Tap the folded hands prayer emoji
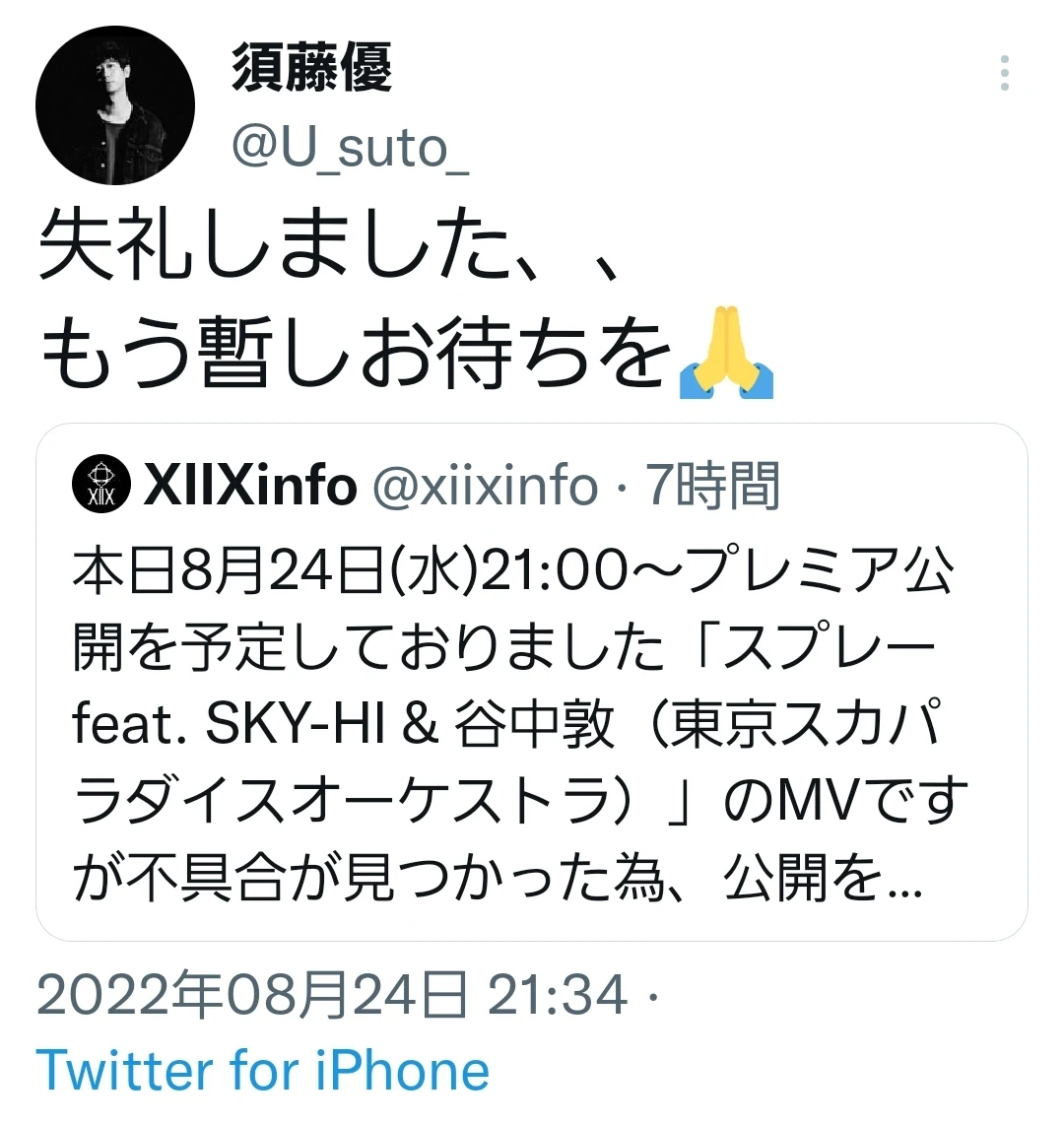This screenshot has height=1124, width=1064. pyautogui.click(x=725, y=352)
